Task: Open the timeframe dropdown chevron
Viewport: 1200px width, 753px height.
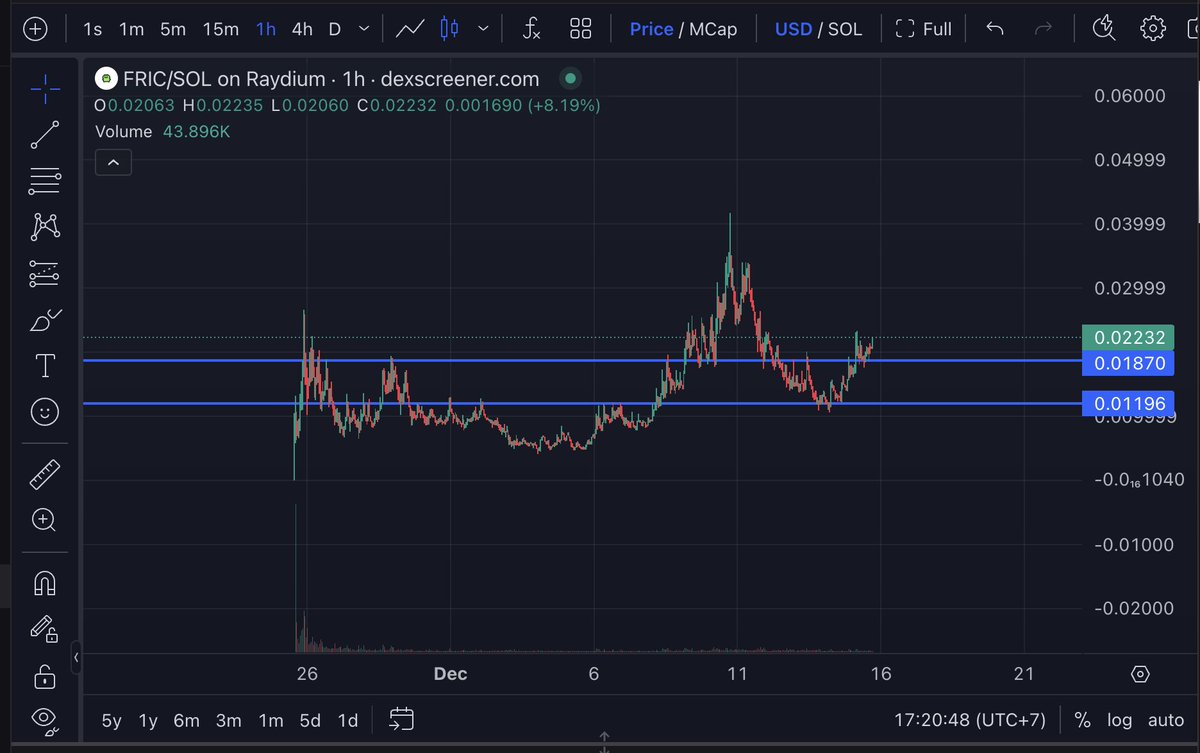Action: [x=364, y=29]
